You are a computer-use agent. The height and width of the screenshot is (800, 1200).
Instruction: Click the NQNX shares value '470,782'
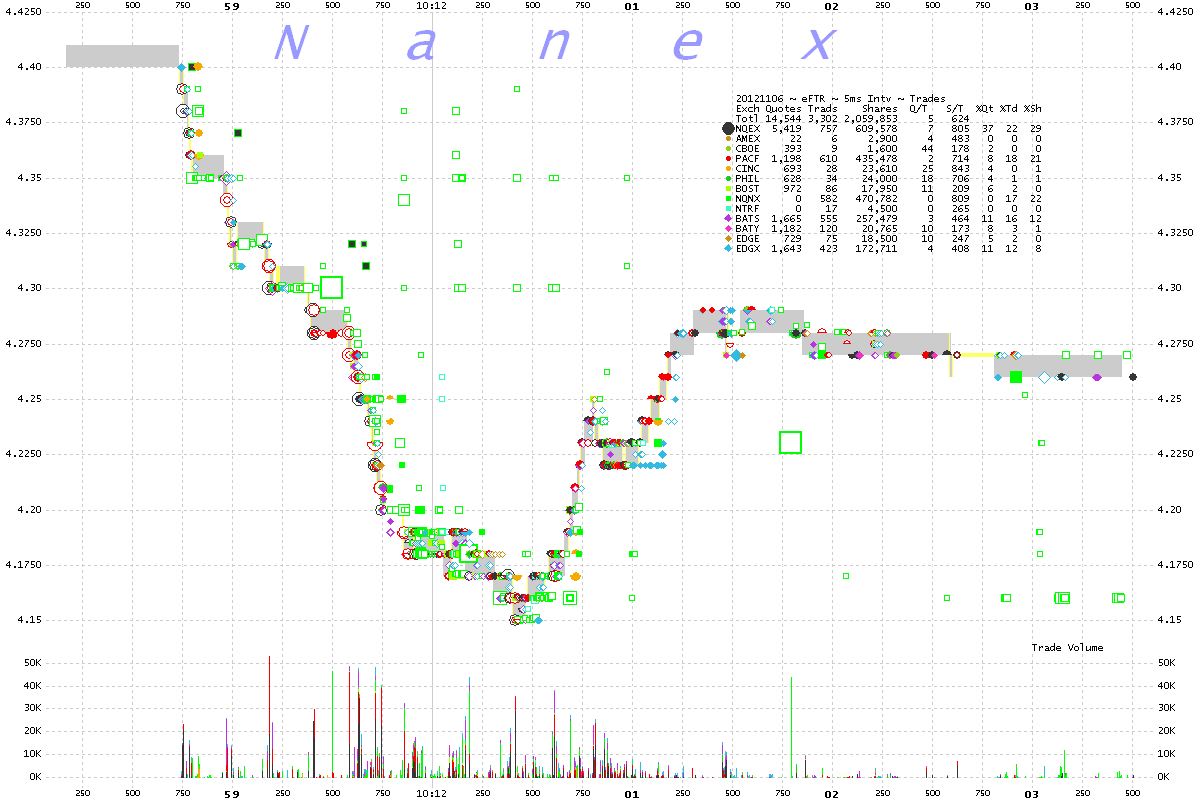click(876, 198)
